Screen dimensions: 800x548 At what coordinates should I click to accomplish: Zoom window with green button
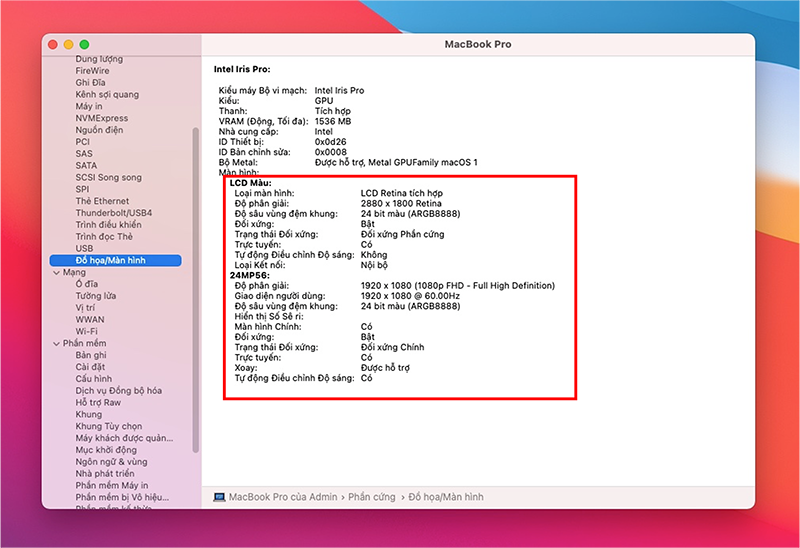click(x=84, y=44)
